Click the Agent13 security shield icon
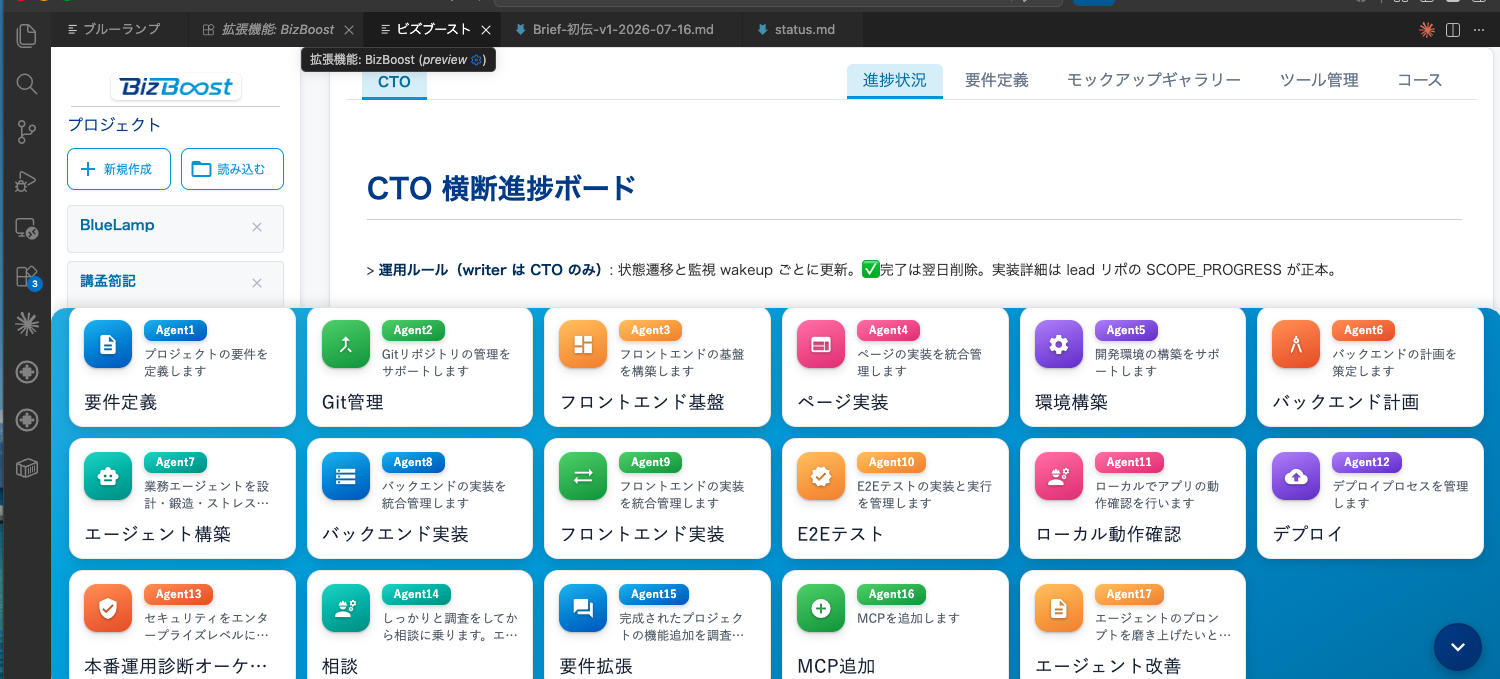 [108, 608]
